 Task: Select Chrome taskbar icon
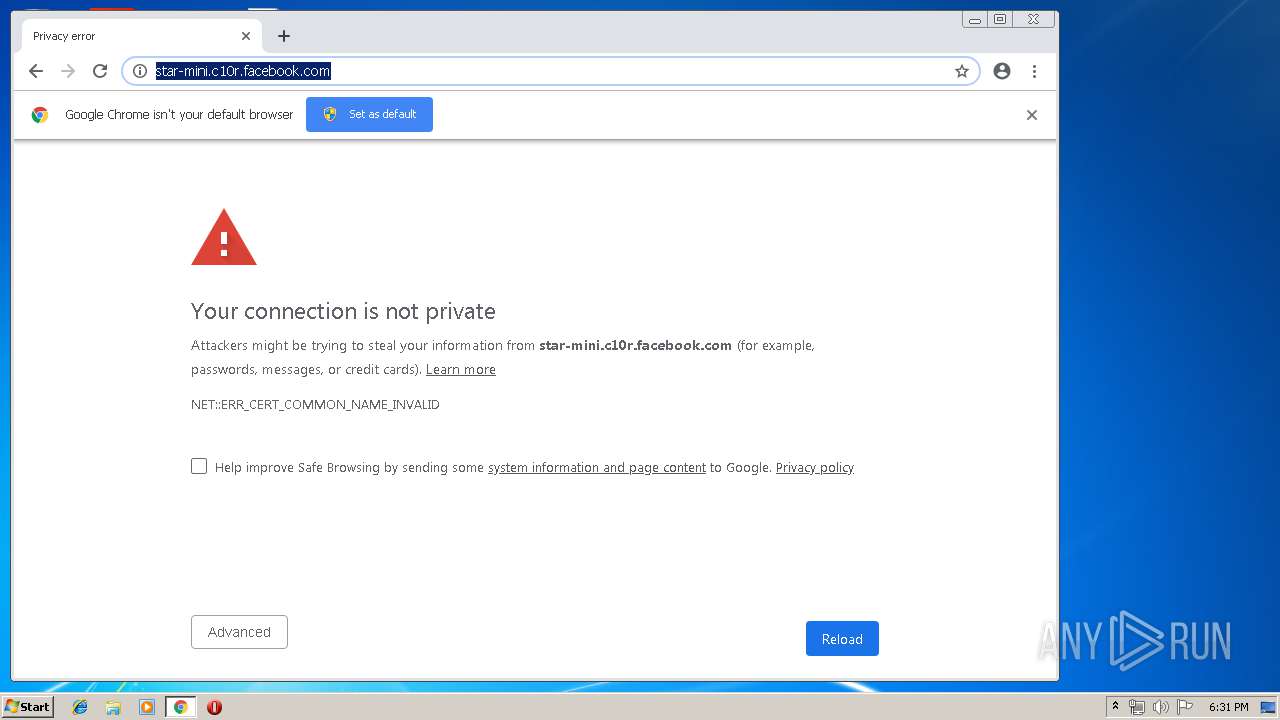(x=180, y=707)
